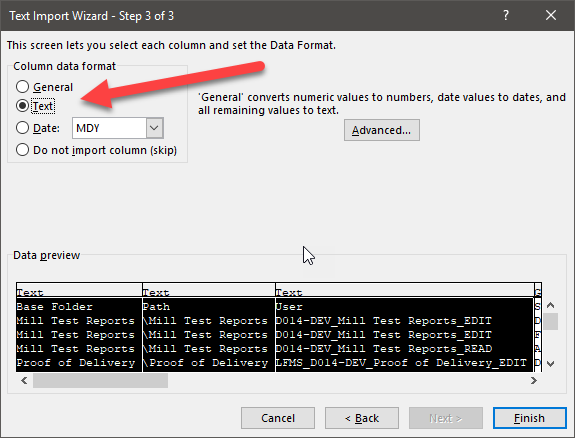Click the vertical scrollbar thumb in preview
The height and width of the screenshot is (438, 575).
click(550, 321)
